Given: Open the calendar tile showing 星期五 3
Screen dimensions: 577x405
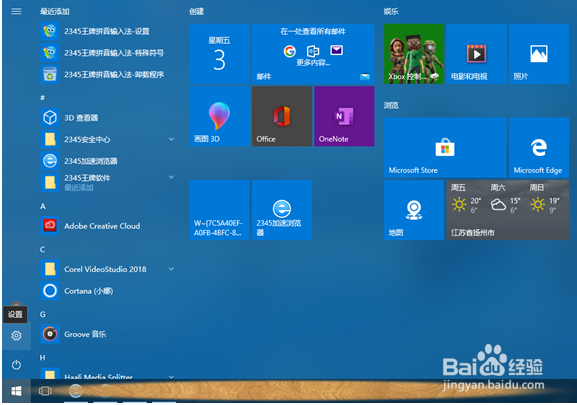Looking at the screenshot, I should pos(219,54).
